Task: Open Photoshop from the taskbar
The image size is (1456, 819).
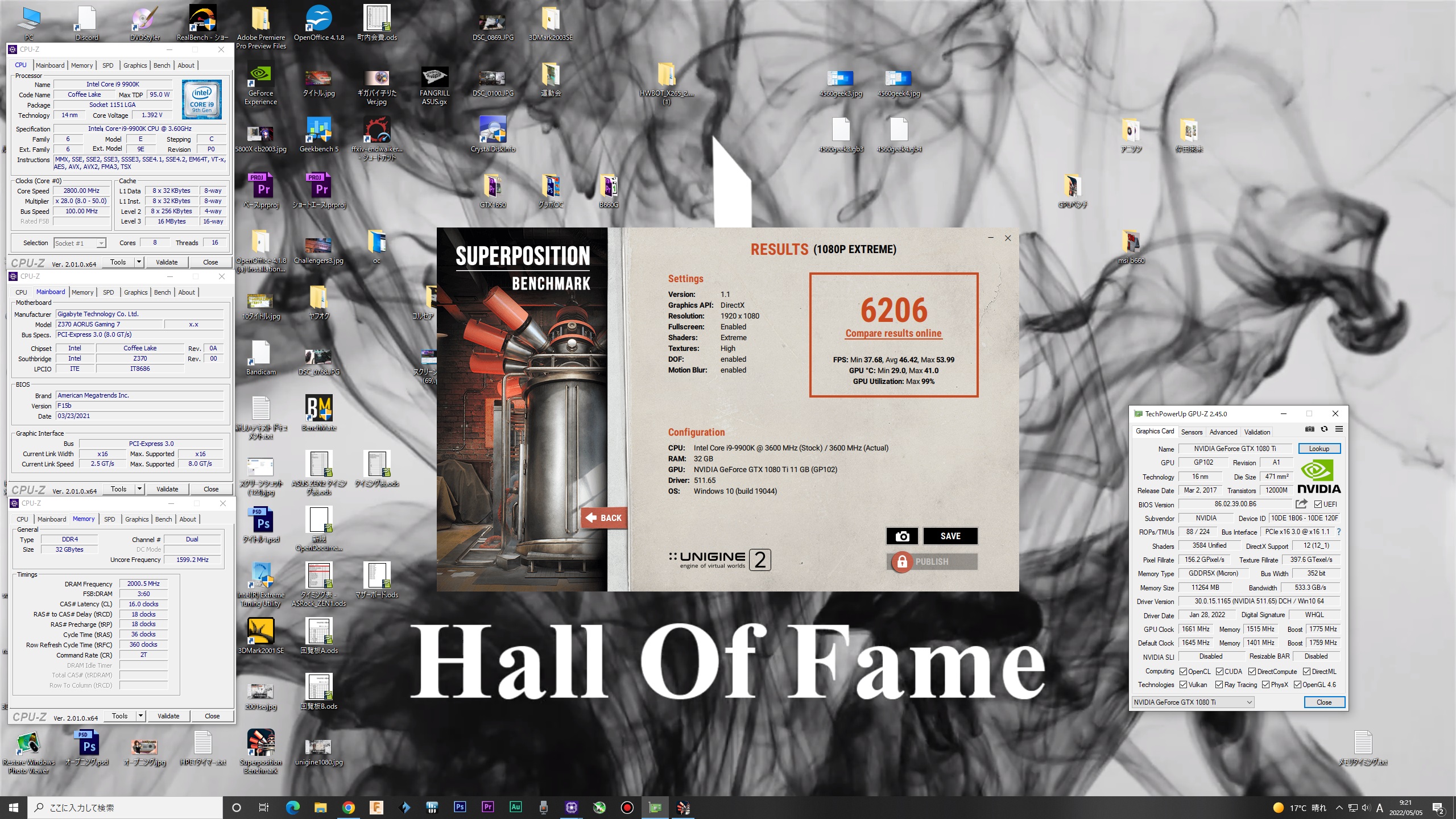Action: coord(460,807)
